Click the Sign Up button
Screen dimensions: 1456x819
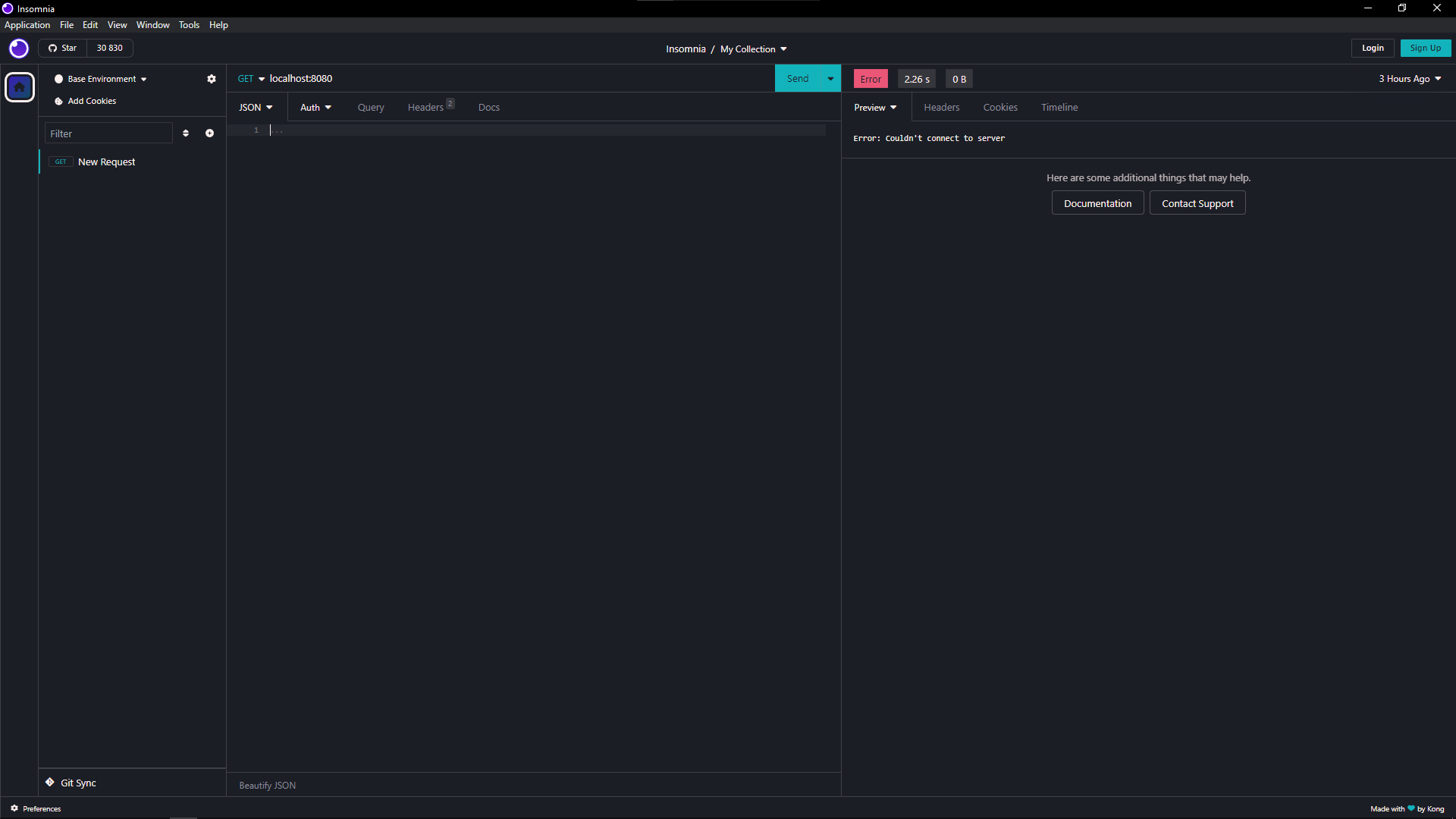(1425, 48)
